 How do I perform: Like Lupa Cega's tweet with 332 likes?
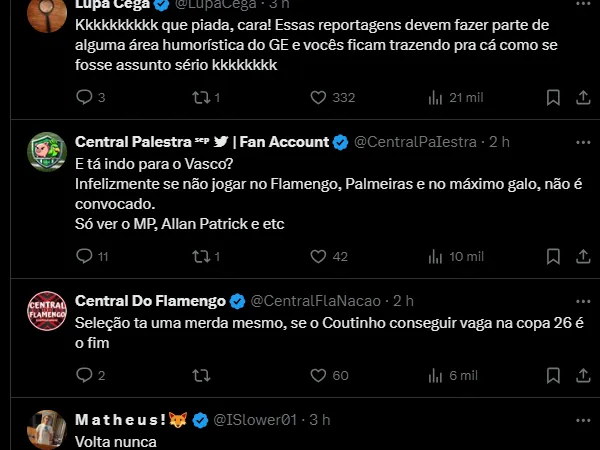319,97
